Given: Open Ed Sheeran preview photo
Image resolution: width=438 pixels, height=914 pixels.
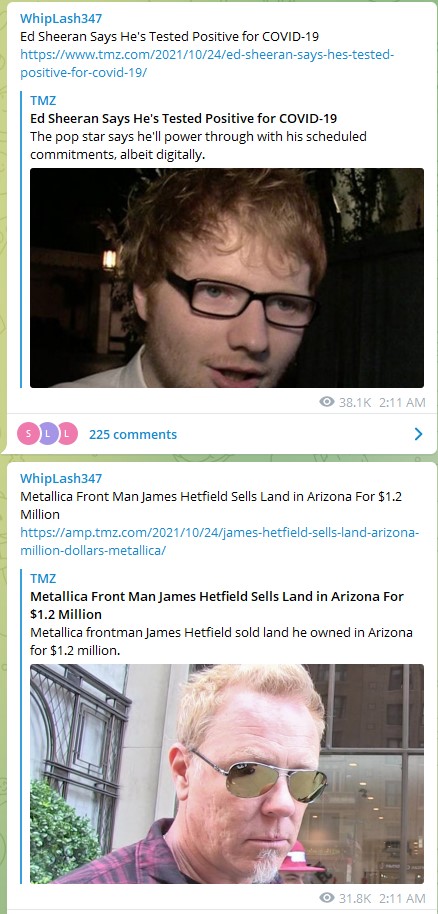Looking at the screenshot, I should pyautogui.click(x=227, y=278).
